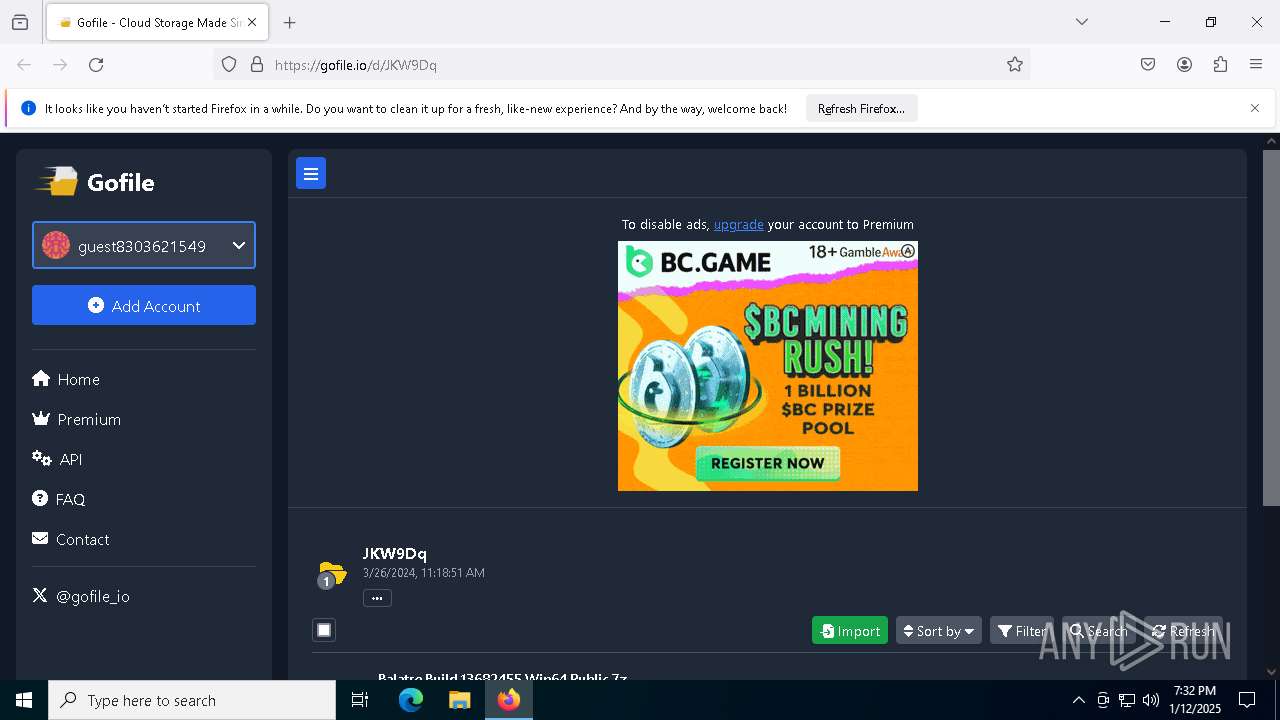This screenshot has width=1280, height=720.
Task: Click the browser forward arrow
Action: click(x=60, y=65)
